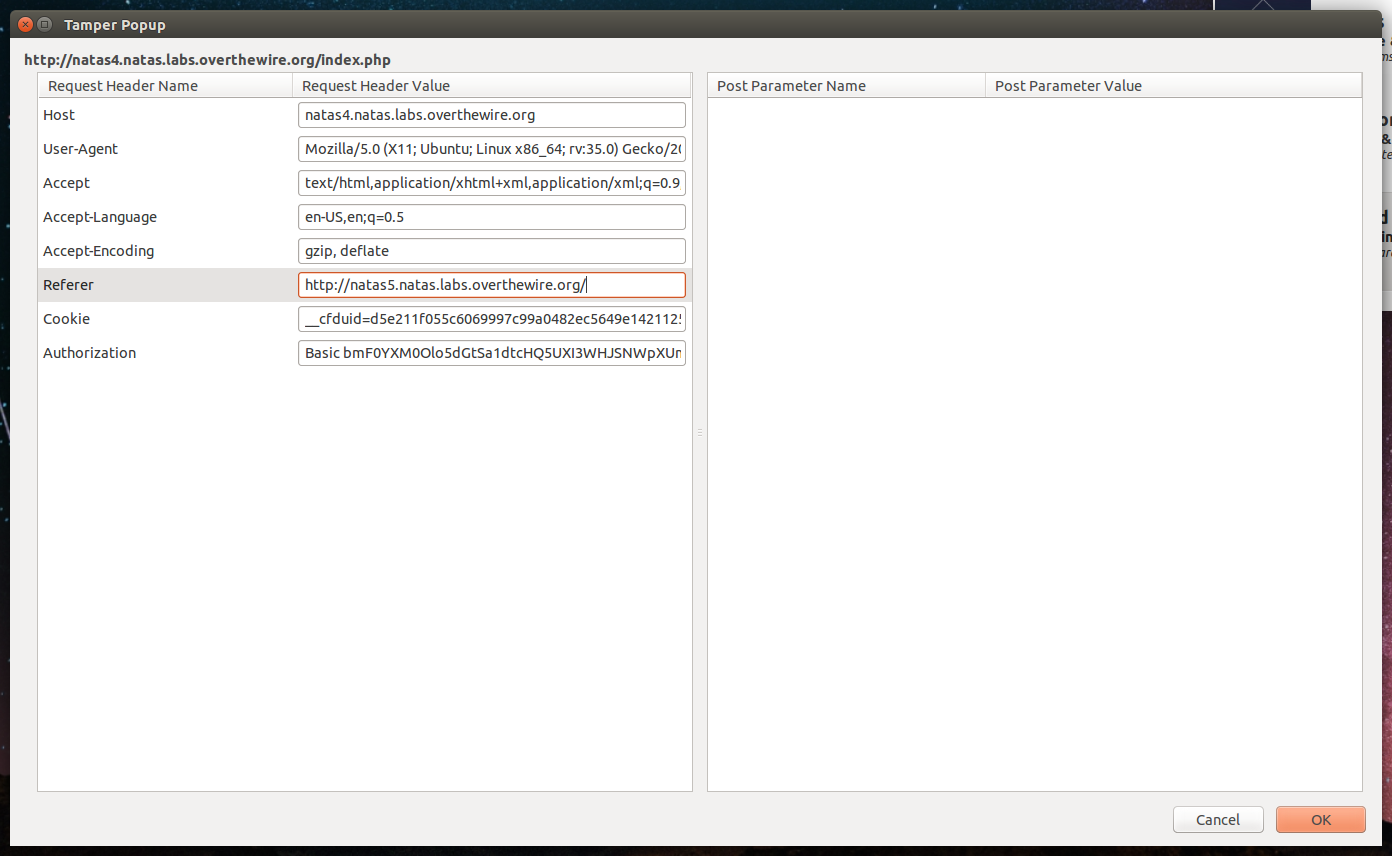Click the Post Parameter Name column header

coord(845,86)
